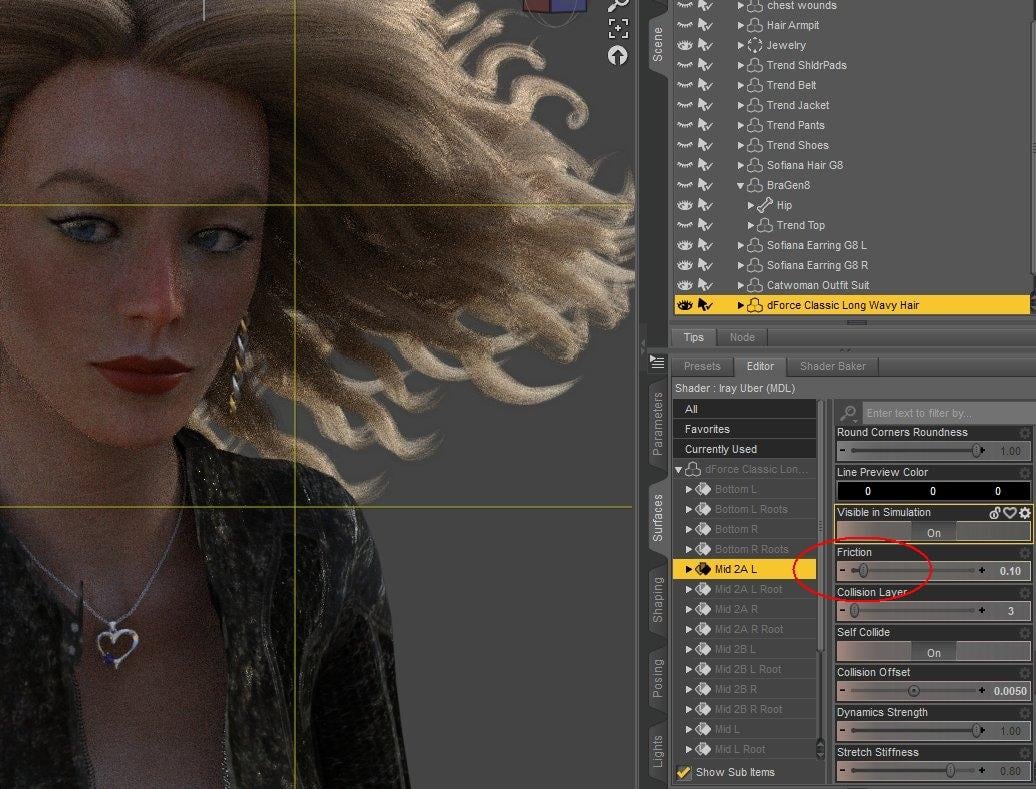This screenshot has width=1036, height=789.
Task: Toggle visibility eye for Hip bone
Action: [x=684, y=206]
